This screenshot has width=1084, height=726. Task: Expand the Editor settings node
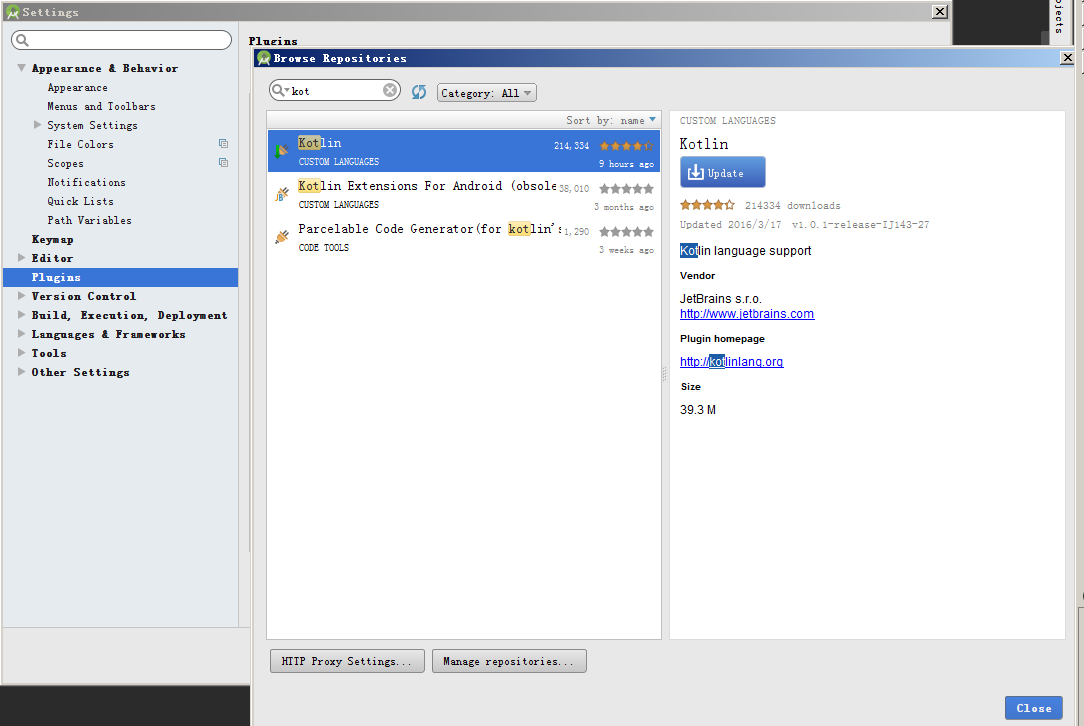(21, 257)
